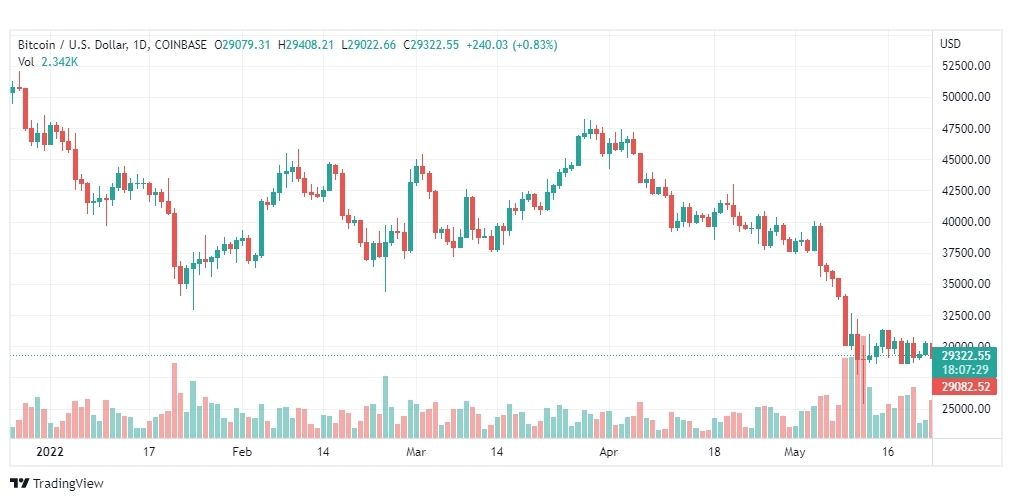The width and height of the screenshot is (1012, 501).
Task: Click the Vol 2.342K indicator label
Action: [x=47, y=62]
